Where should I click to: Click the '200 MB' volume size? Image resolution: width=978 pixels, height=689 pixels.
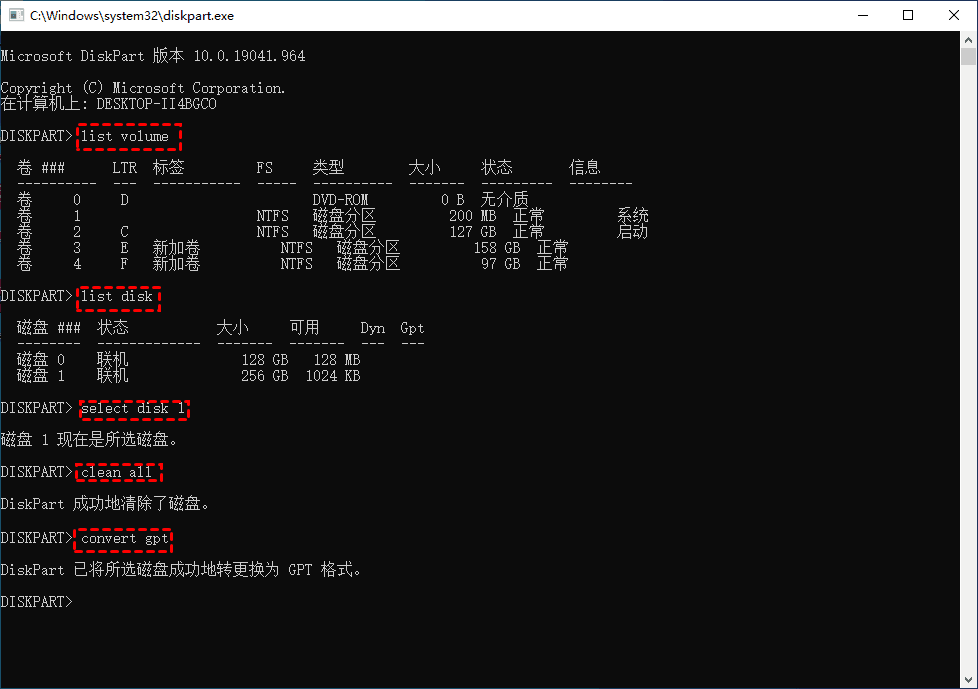tap(472, 216)
